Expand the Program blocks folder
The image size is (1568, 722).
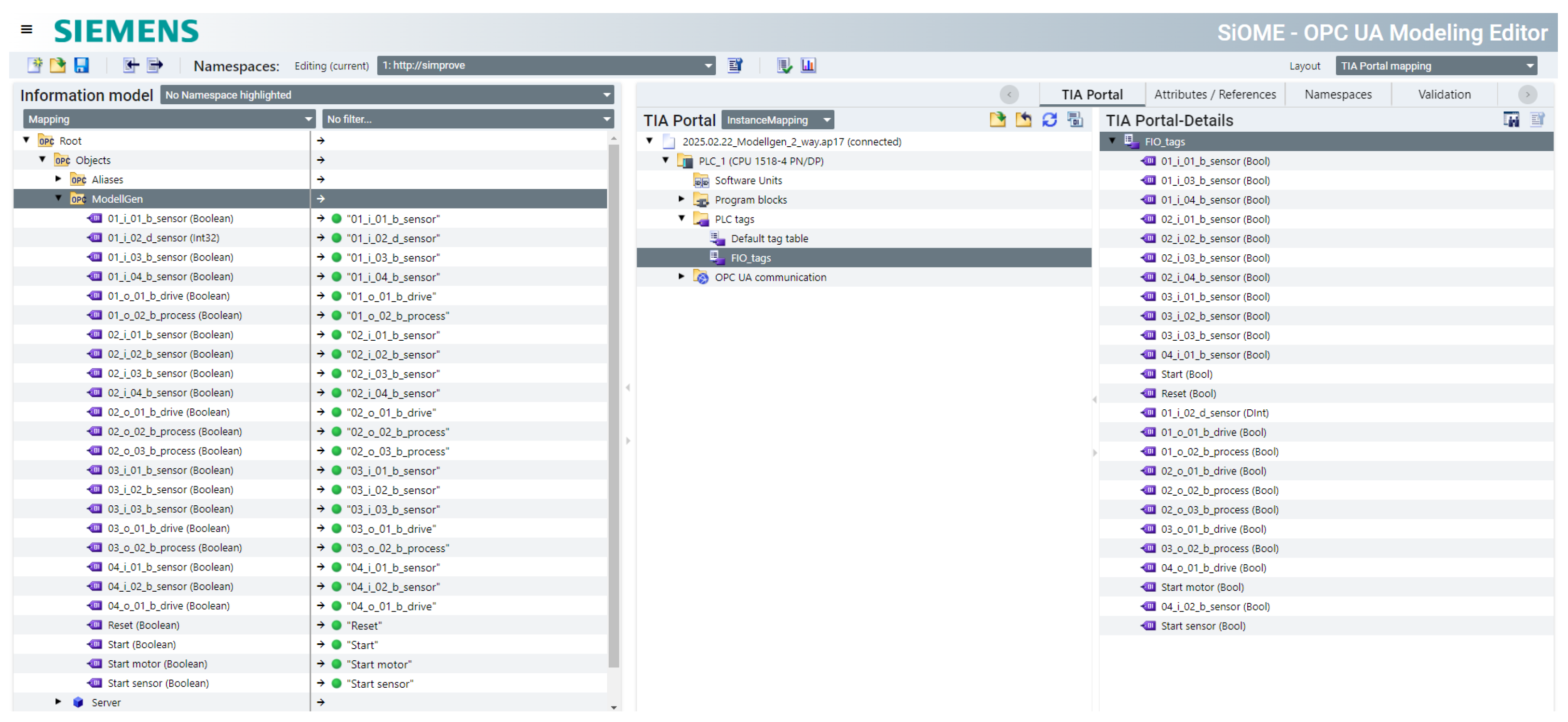pos(682,199)
